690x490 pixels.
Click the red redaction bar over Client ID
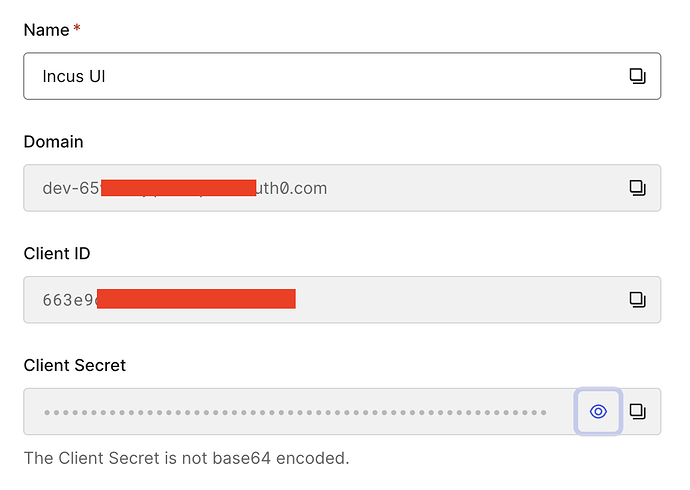coord(196,299)
